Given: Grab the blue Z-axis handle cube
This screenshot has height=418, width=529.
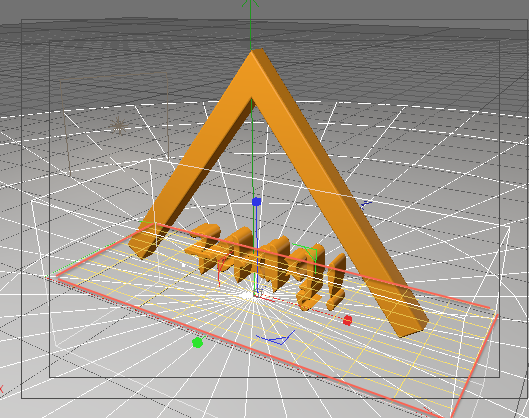Looking at the screenshot, I should [x=257, y=202].
